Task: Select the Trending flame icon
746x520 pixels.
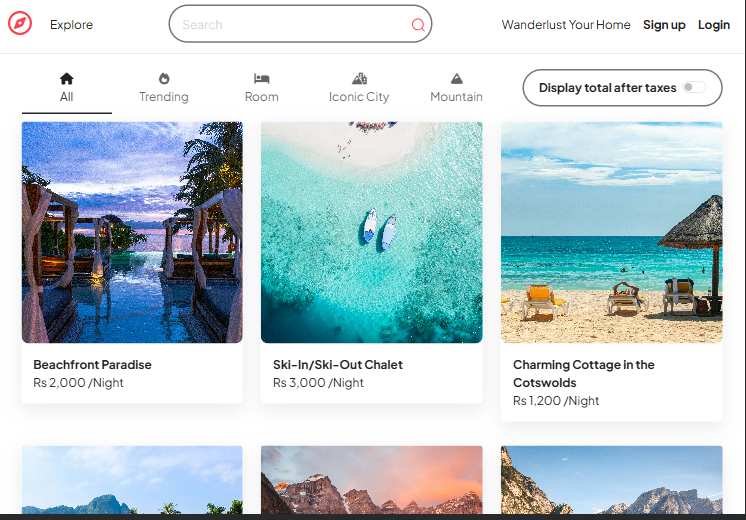Action: tap(164, 78)
